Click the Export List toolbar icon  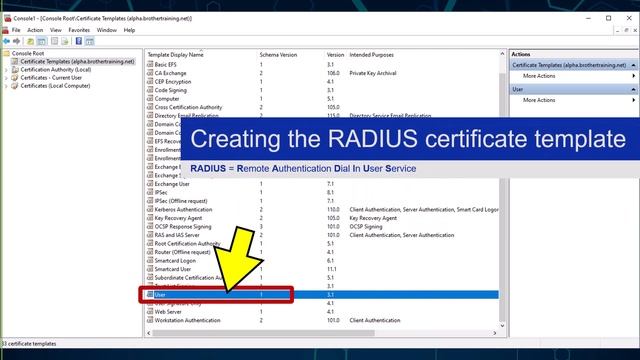(65, 41)
